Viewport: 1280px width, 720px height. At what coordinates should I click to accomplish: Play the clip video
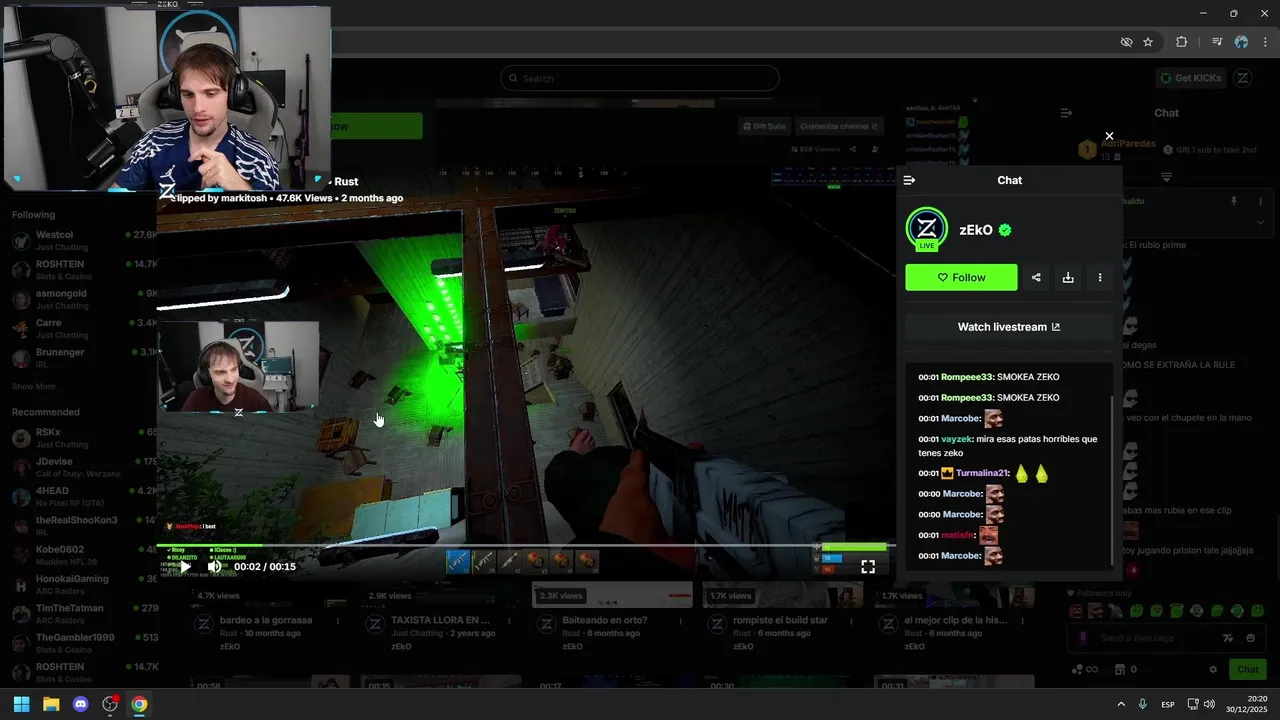point(185,566)
